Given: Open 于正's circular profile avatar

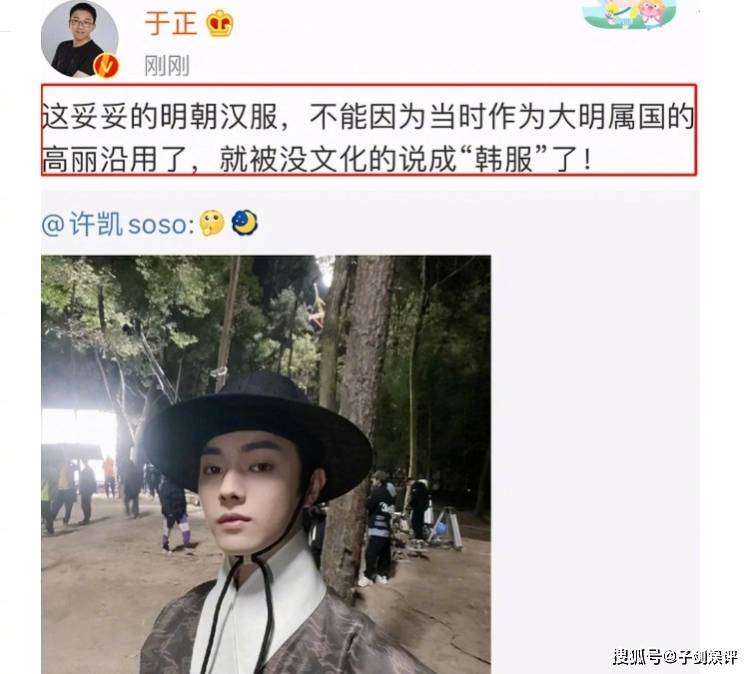Looking at the screenshot, I should point(79,39).
